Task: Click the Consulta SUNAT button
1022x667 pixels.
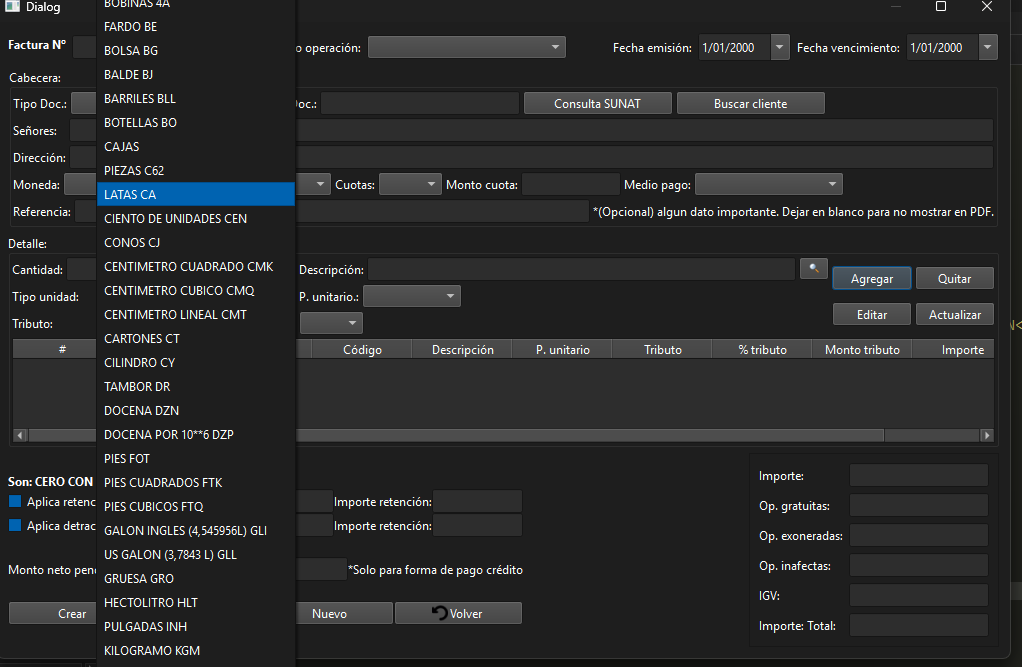Action: [597, 103]
